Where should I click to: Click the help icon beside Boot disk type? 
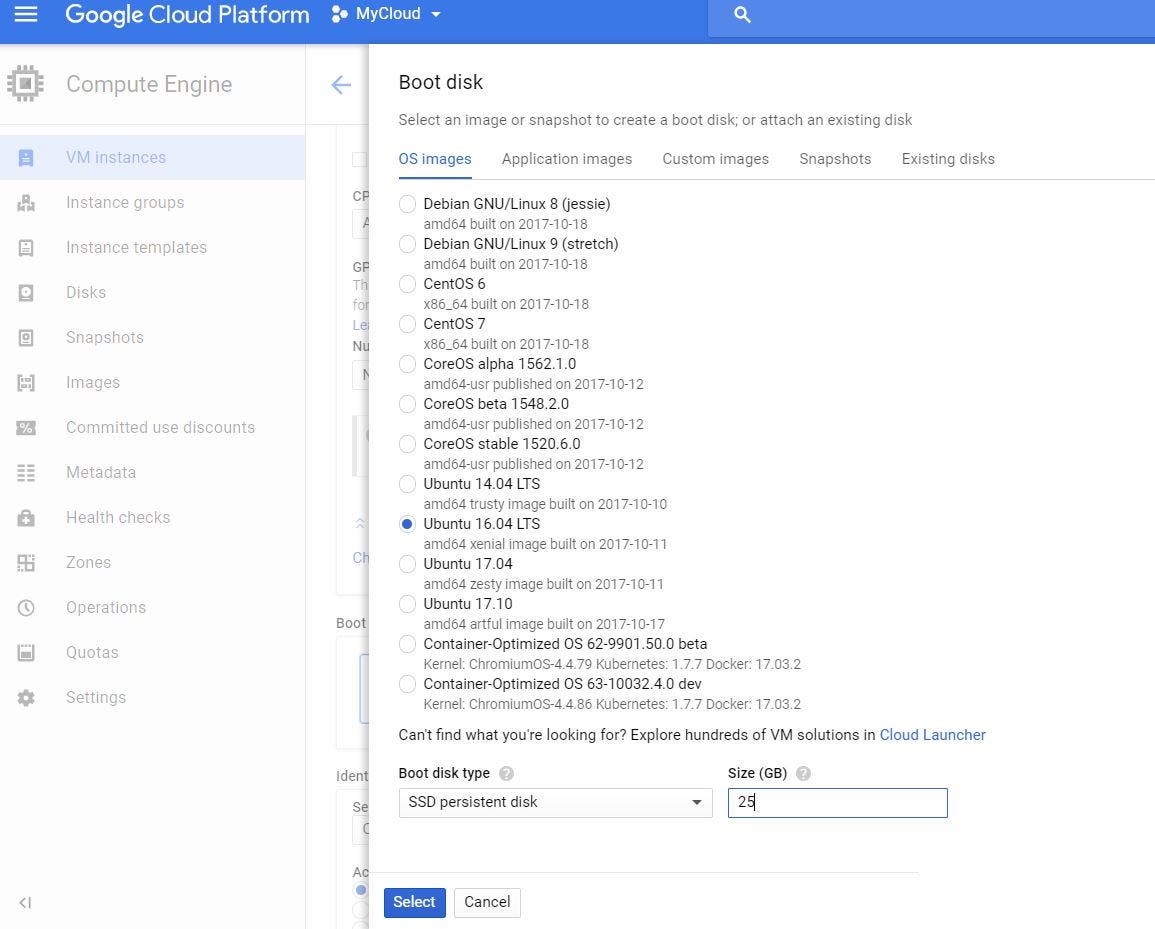506,773
